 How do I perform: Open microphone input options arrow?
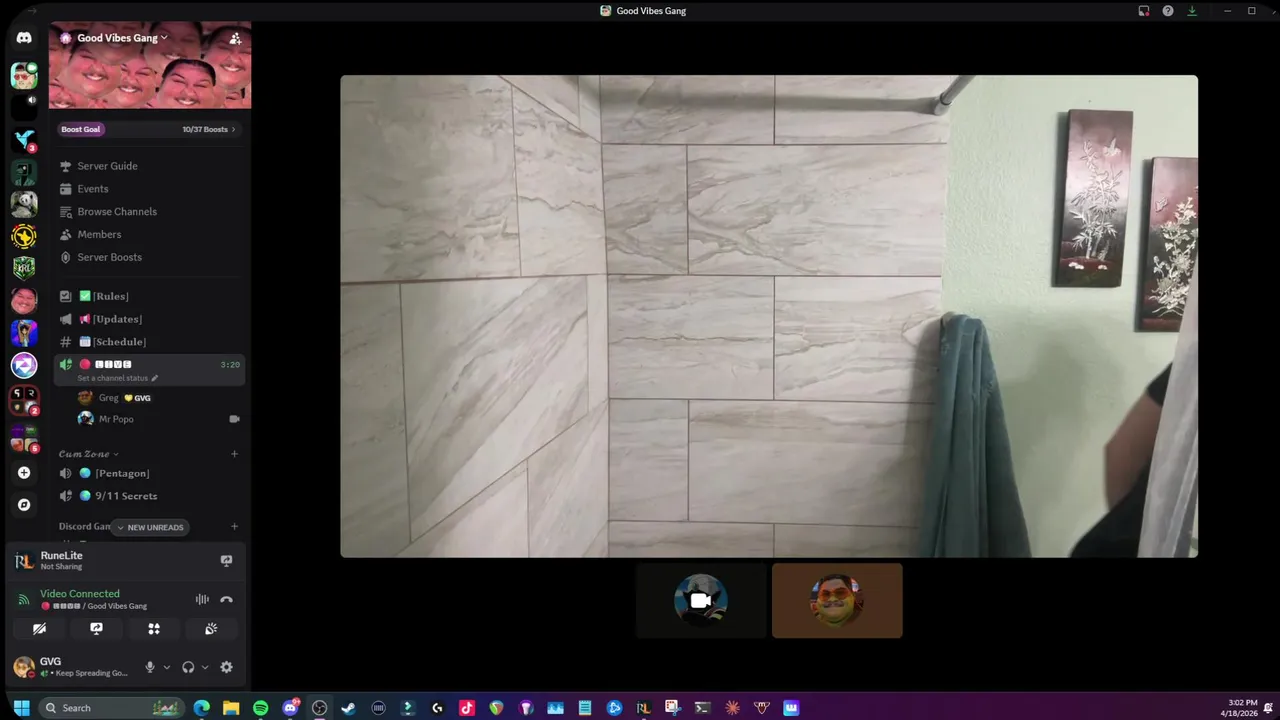pos(166,667)
